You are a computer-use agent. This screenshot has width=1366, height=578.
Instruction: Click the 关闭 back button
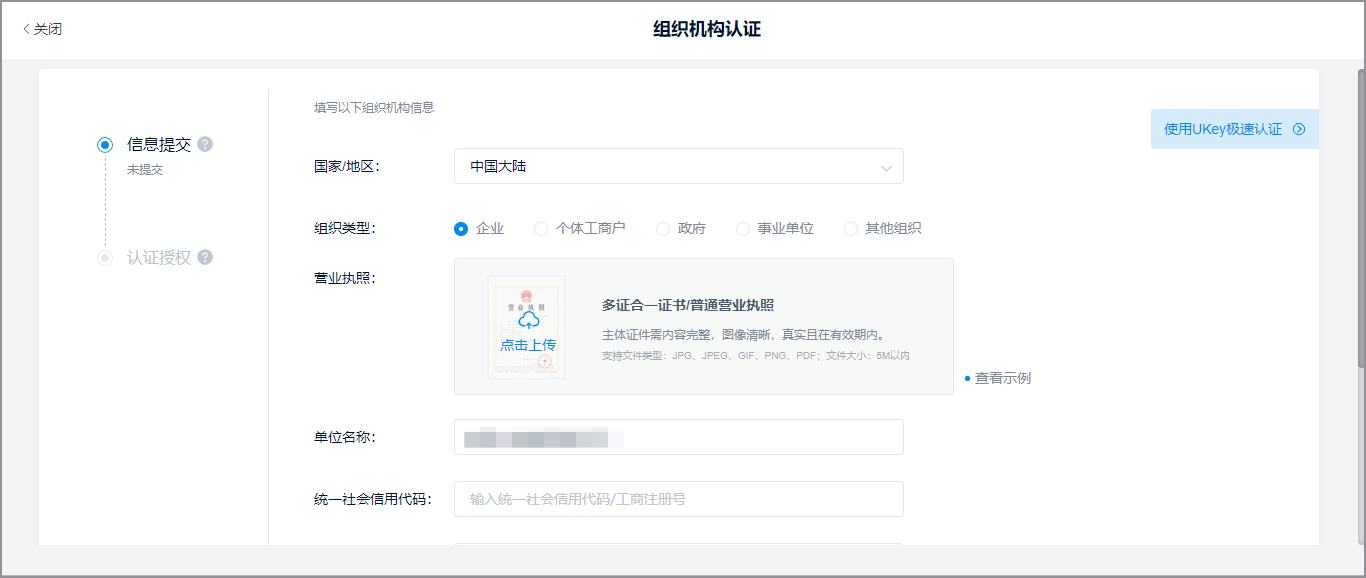coord(43,30)
